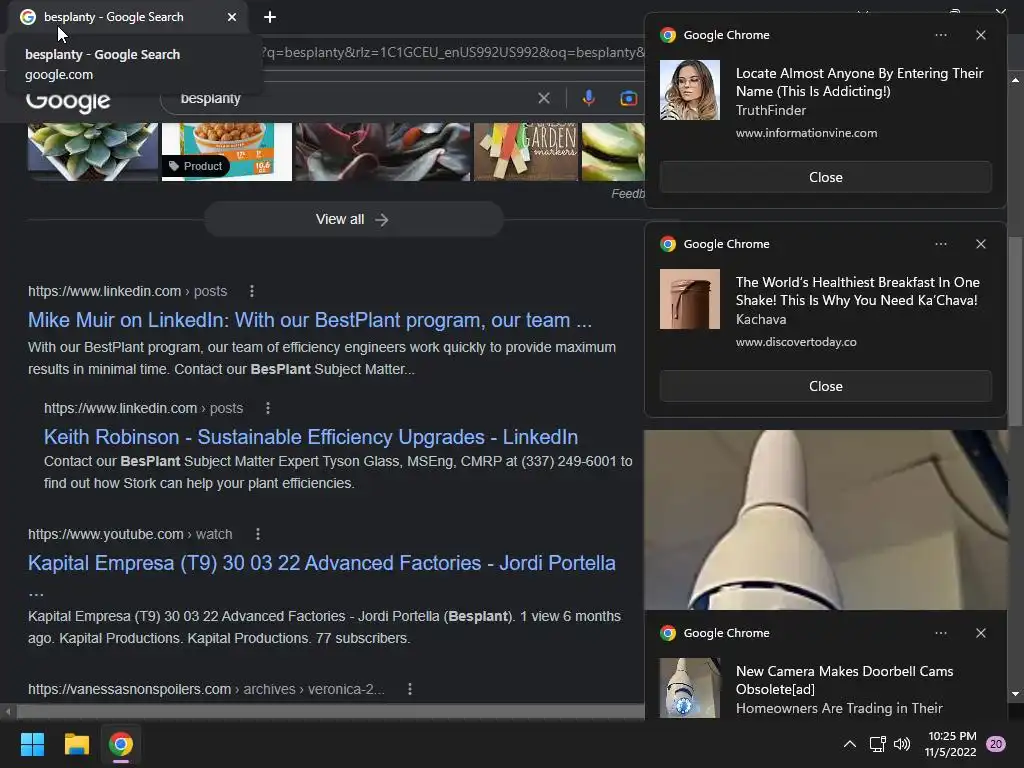Click vanessasnonspoilers.com result URL
This screenshot has height=768, width=1024.
(x=206, y=689)
